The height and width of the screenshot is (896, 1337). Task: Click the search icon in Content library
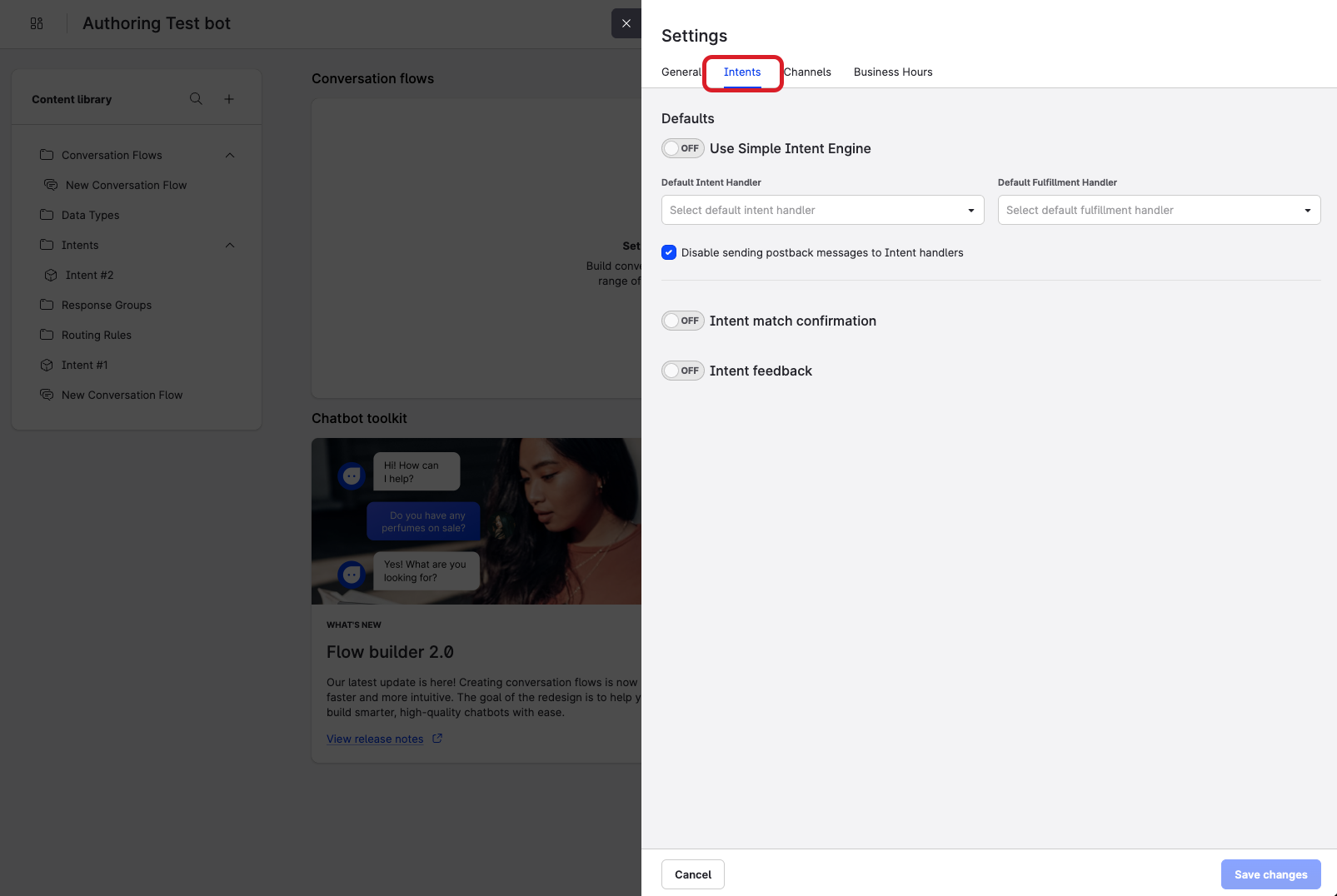point(196,99)
